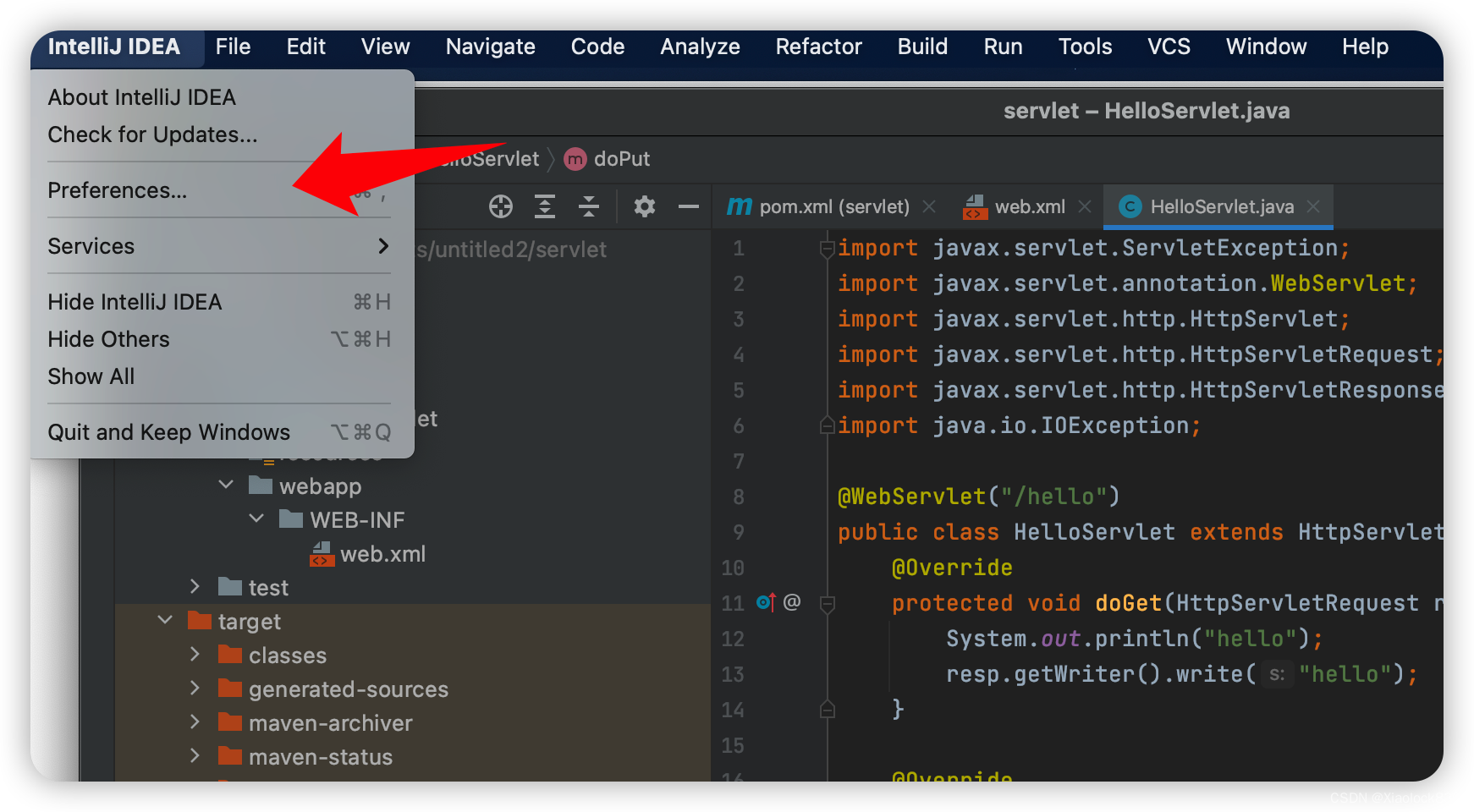Open the Tools menu
Image resolution: width=1474 pixels, height=812 pixels.
[x=1085, y=47]
